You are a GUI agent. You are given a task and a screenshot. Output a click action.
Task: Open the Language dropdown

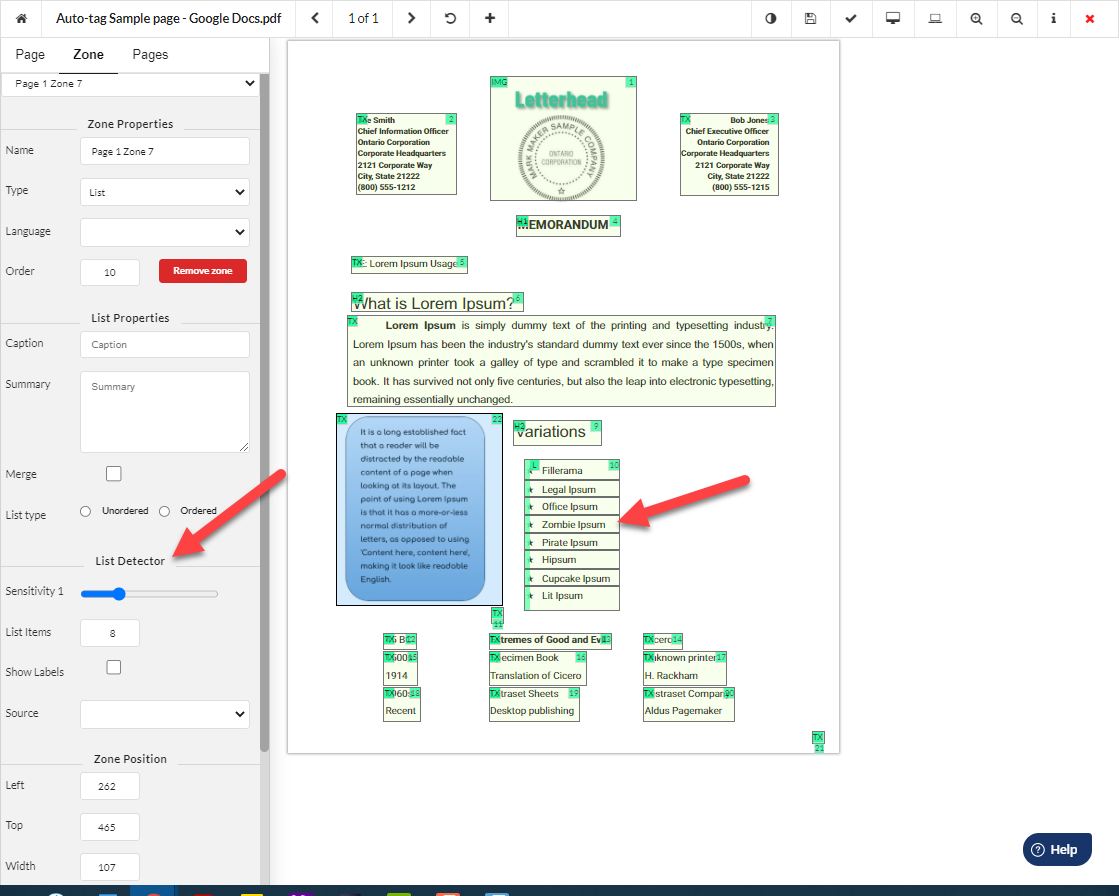point(164,230)
